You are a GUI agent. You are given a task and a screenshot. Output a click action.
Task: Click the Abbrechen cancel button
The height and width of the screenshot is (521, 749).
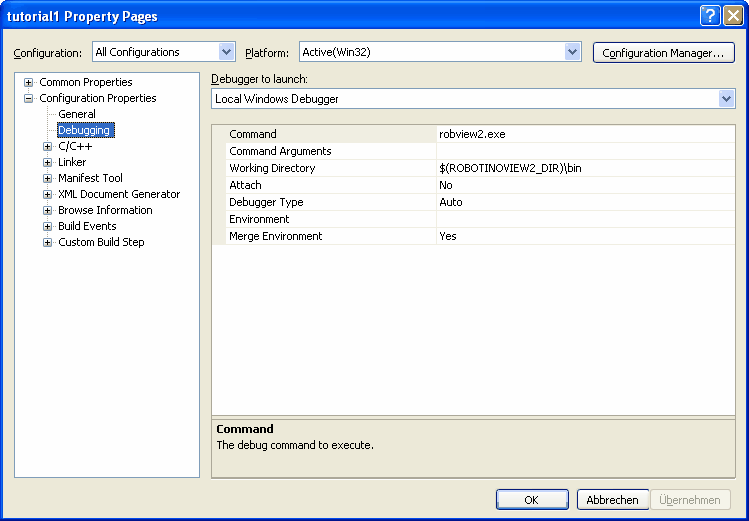pyautogui.click(x=612, y=500)
